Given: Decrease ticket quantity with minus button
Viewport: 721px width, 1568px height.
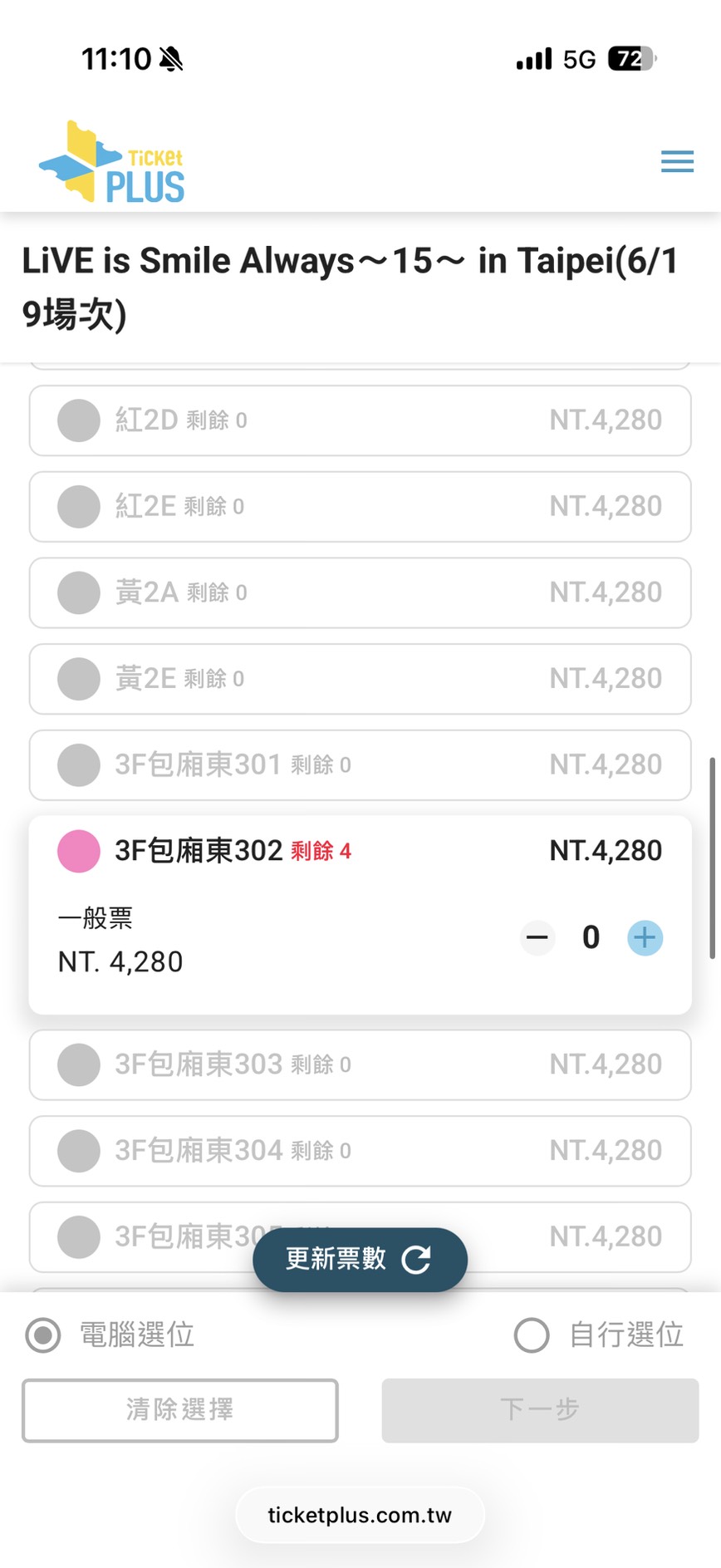Looking at the screenshot, I should click(x=537, y=938).
